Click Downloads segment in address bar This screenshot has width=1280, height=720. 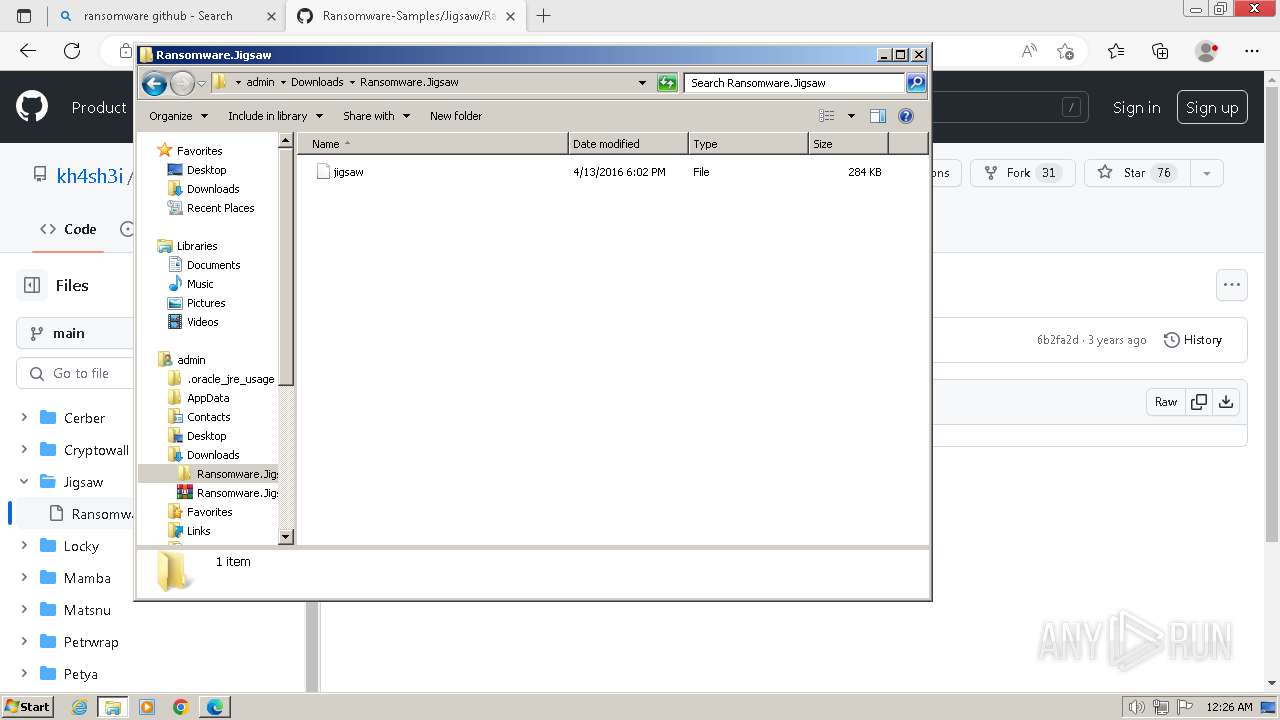click(317, 83)
